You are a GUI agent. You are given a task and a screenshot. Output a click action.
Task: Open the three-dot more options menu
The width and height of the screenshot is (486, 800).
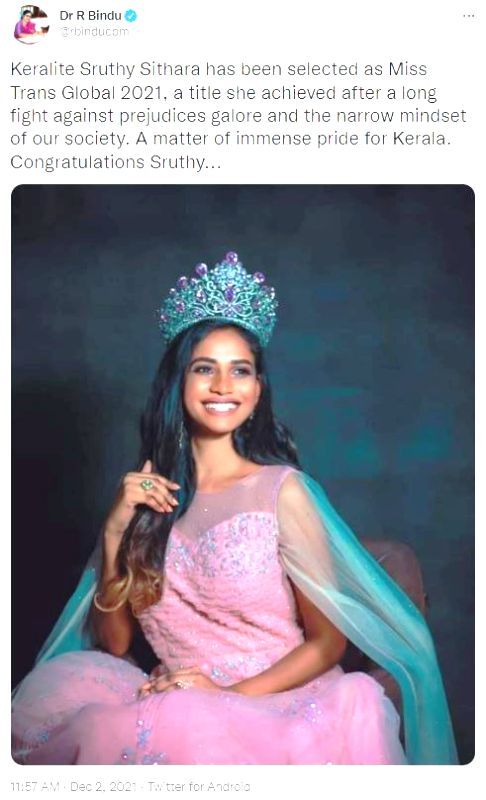pyautogui.click(x=468, y=16)
